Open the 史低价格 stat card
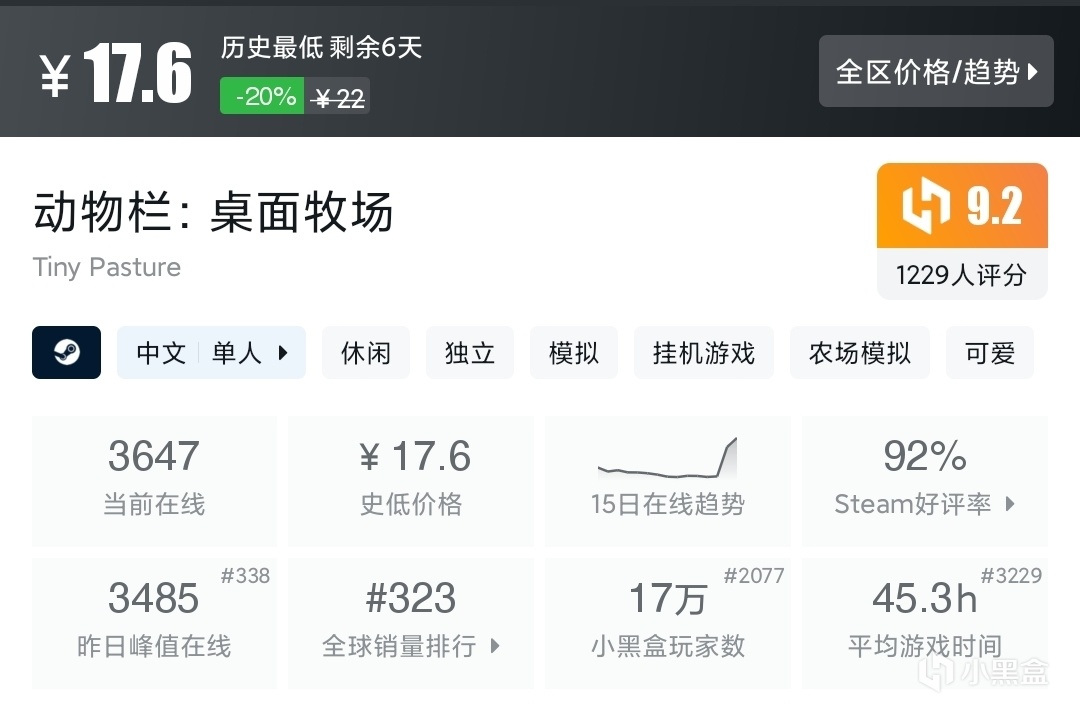The image size is (1080, 710). pyautogui.click(x=411, y=481)
